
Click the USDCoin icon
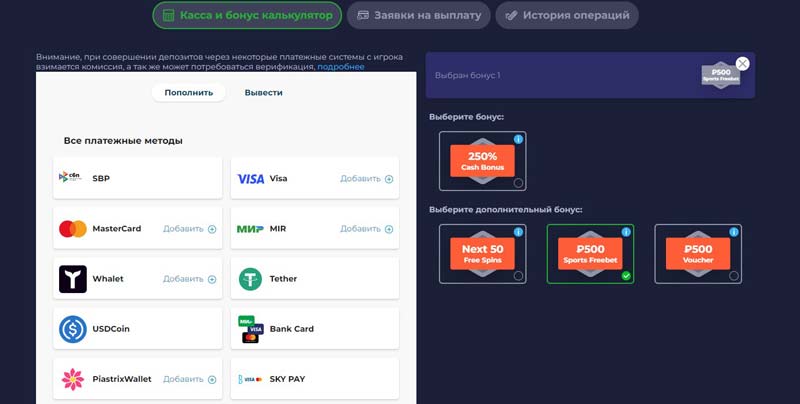73,329
